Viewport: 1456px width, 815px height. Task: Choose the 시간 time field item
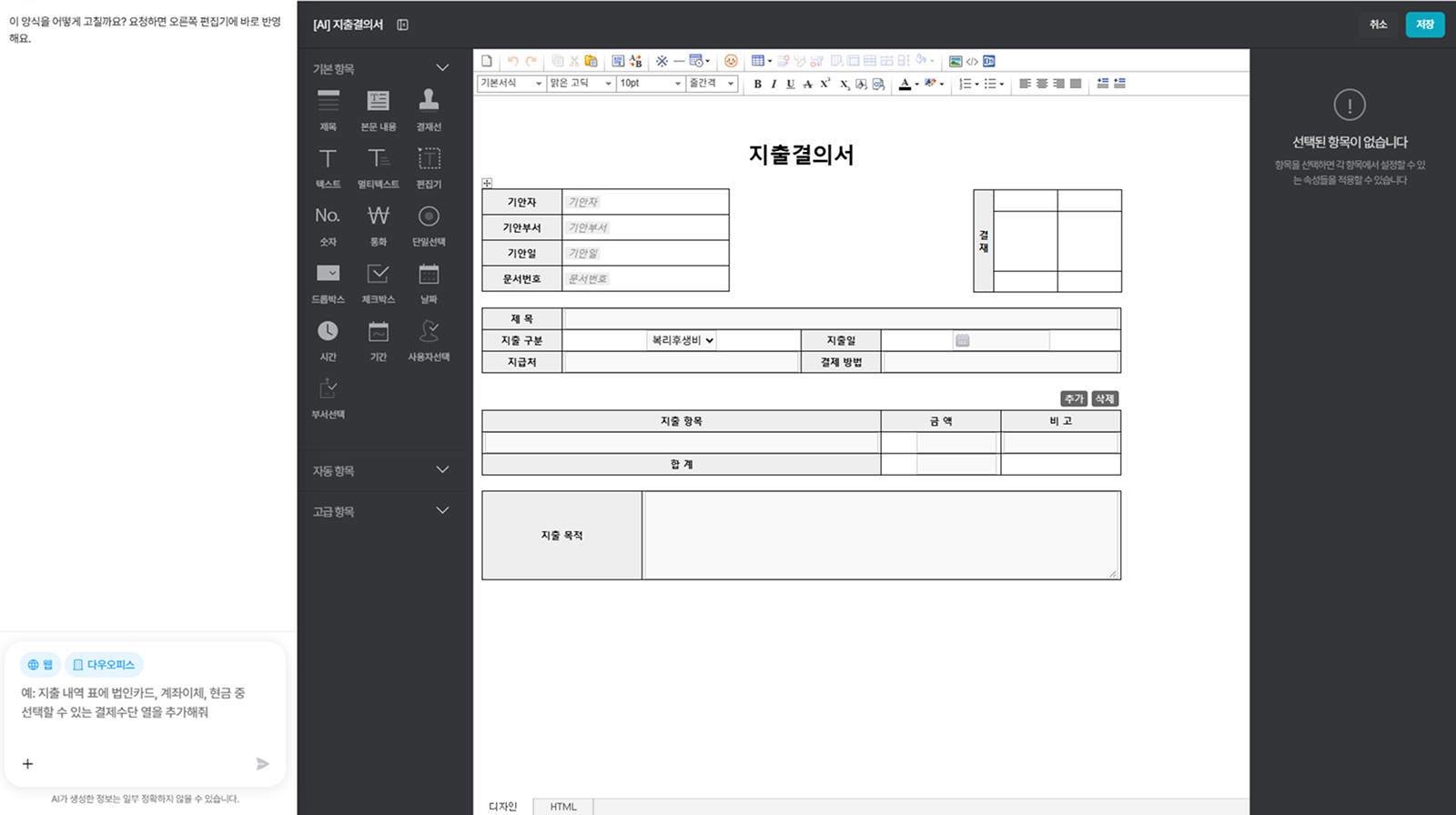tap(329, 340)
